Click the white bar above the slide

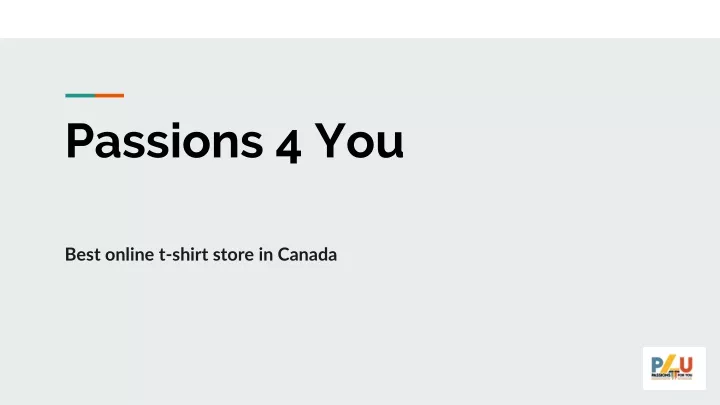pyautogui.click(x=360, y=19)
